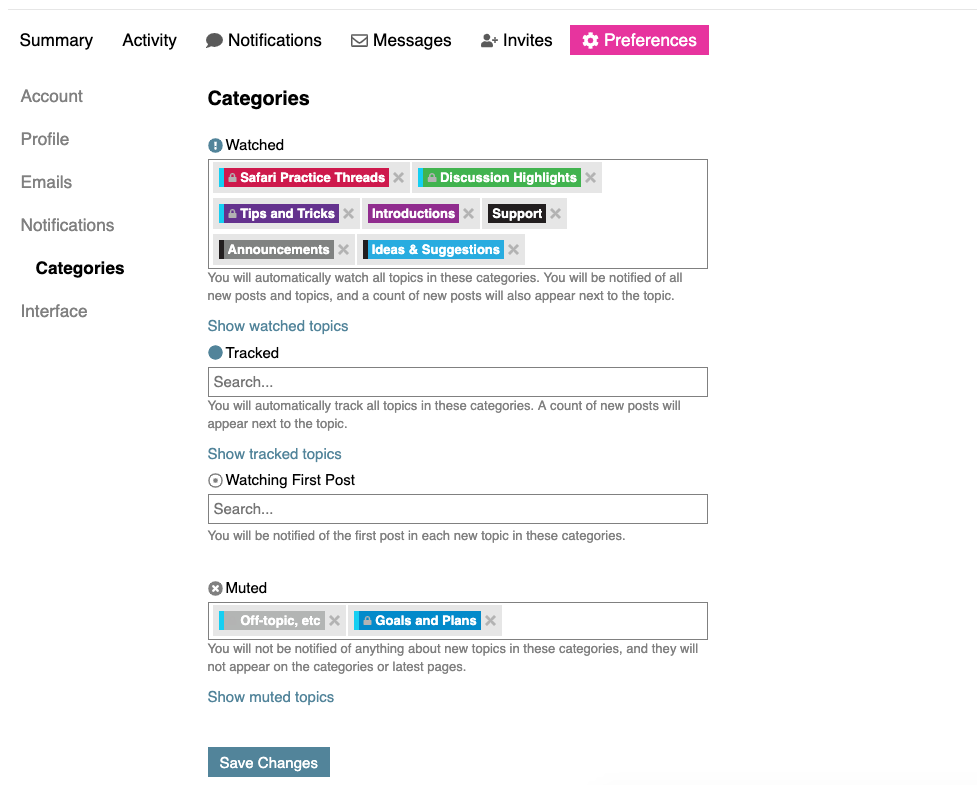Remove Safari Practice Threads from Watched
Screen dimensions: 977x785
(398, 178)
